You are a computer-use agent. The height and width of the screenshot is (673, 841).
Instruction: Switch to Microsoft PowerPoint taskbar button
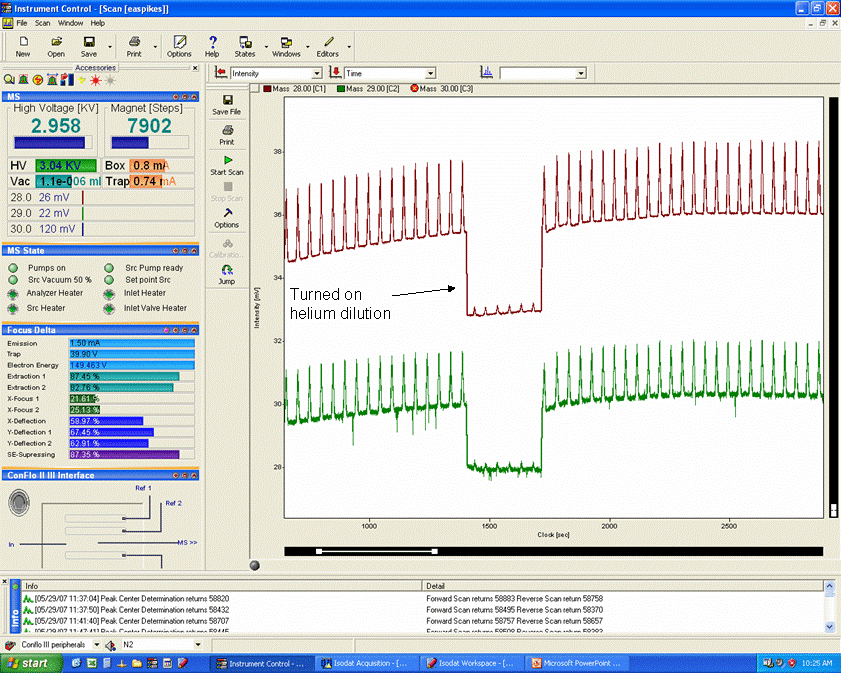click(576, 663)
